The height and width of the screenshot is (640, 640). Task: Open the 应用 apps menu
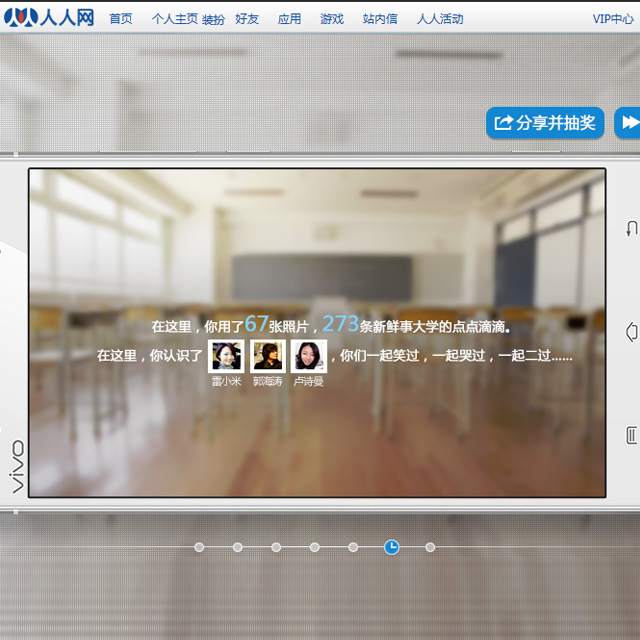tap(289, 19)
